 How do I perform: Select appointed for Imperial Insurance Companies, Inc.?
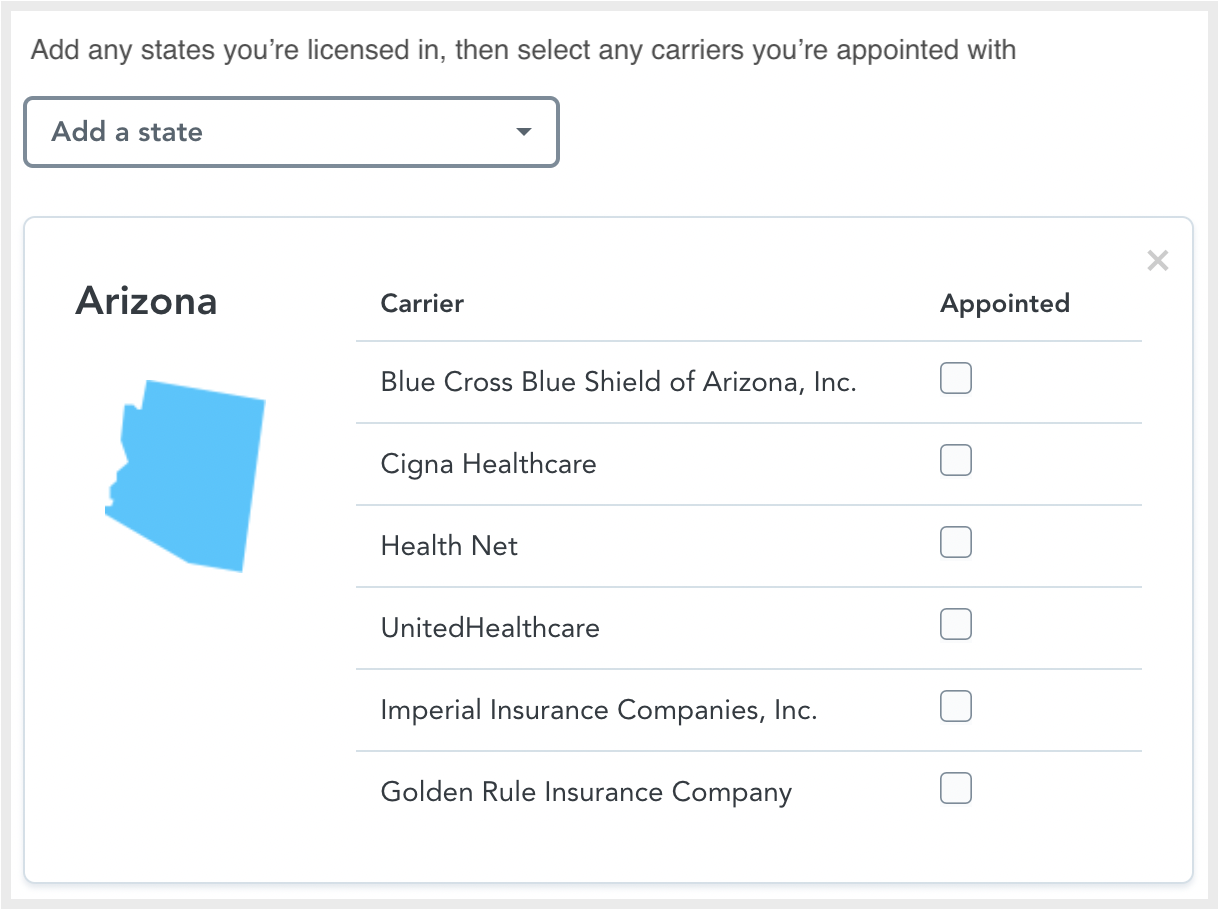[955, 706]
